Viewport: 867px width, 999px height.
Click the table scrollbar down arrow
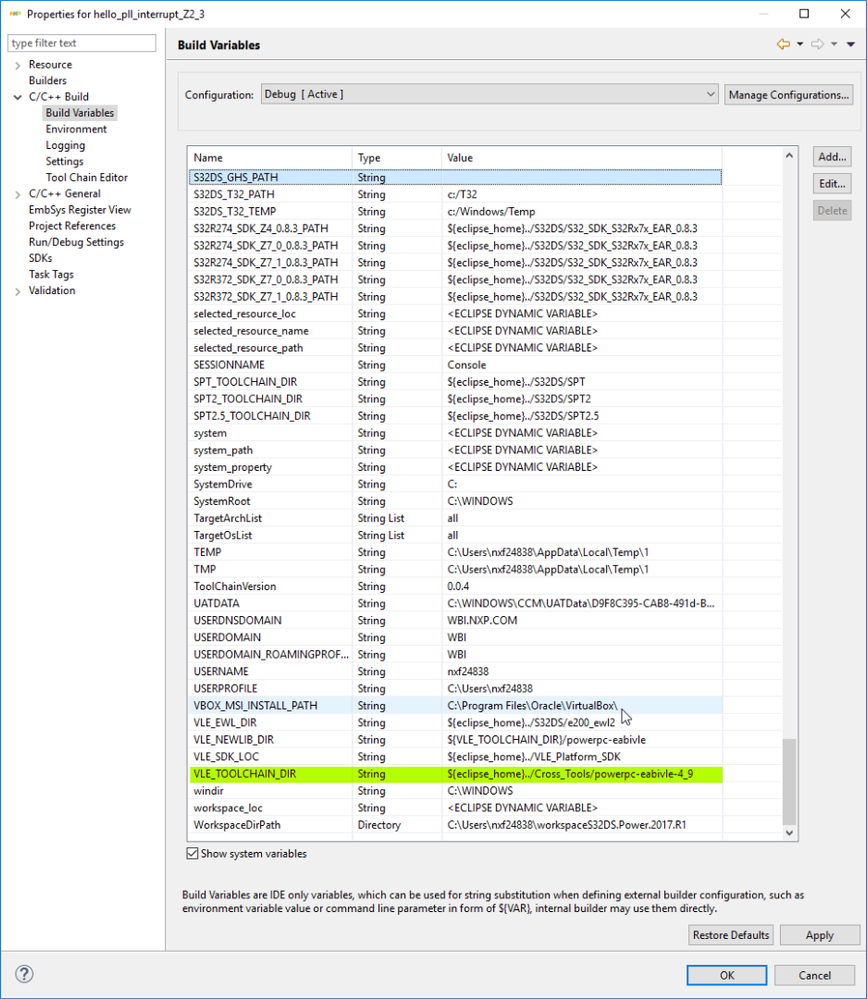[x=789, y=833]
